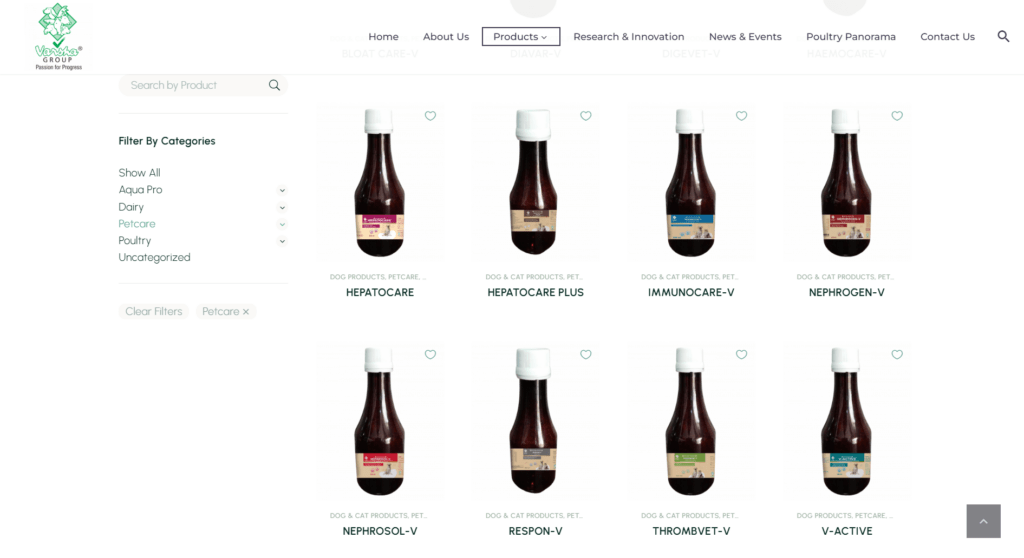
Task: Toggle wishlist heart on Hepatocare Plus
Action: coord(586,116)
